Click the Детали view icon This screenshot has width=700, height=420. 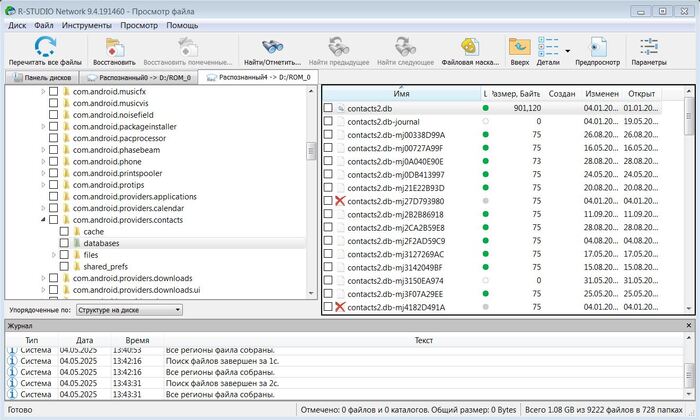pos(548,46)
